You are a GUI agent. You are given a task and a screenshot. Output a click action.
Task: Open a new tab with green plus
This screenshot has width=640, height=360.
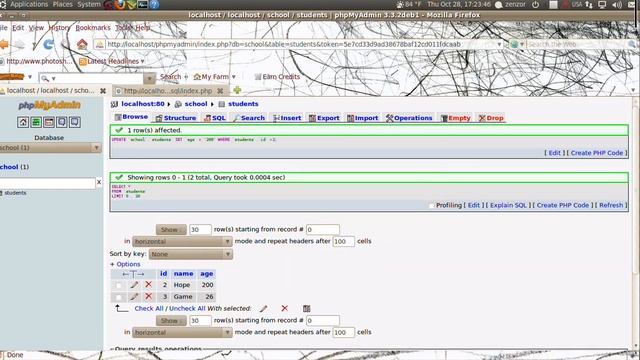tap(237, 90)
